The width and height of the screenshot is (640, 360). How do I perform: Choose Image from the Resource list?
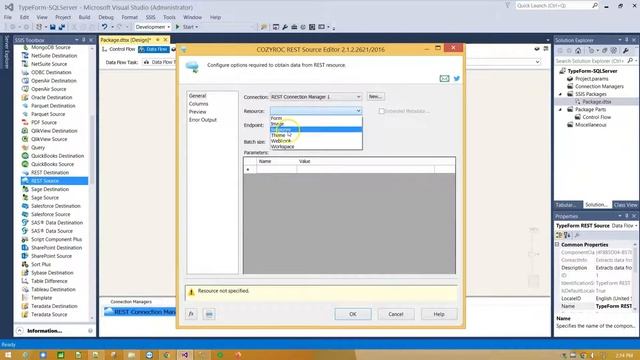tap(316, 124)
